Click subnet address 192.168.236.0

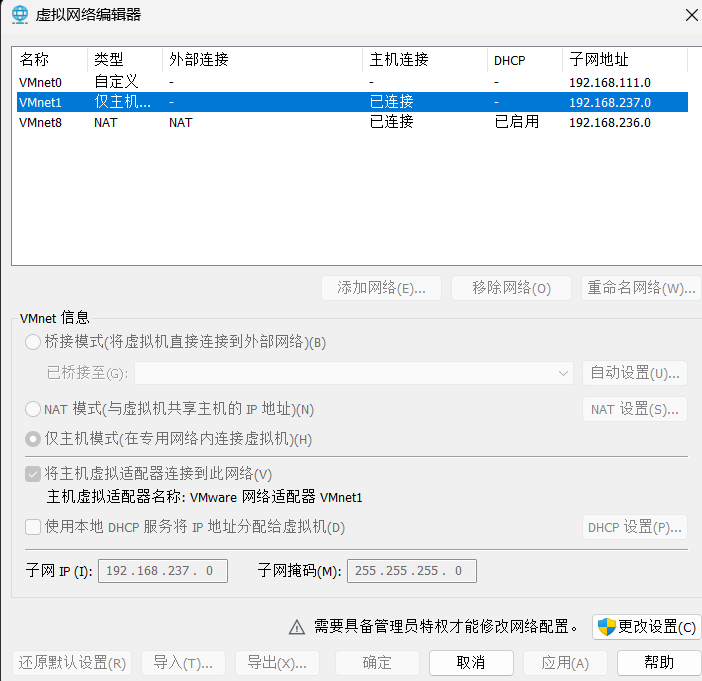coord(610,123)
